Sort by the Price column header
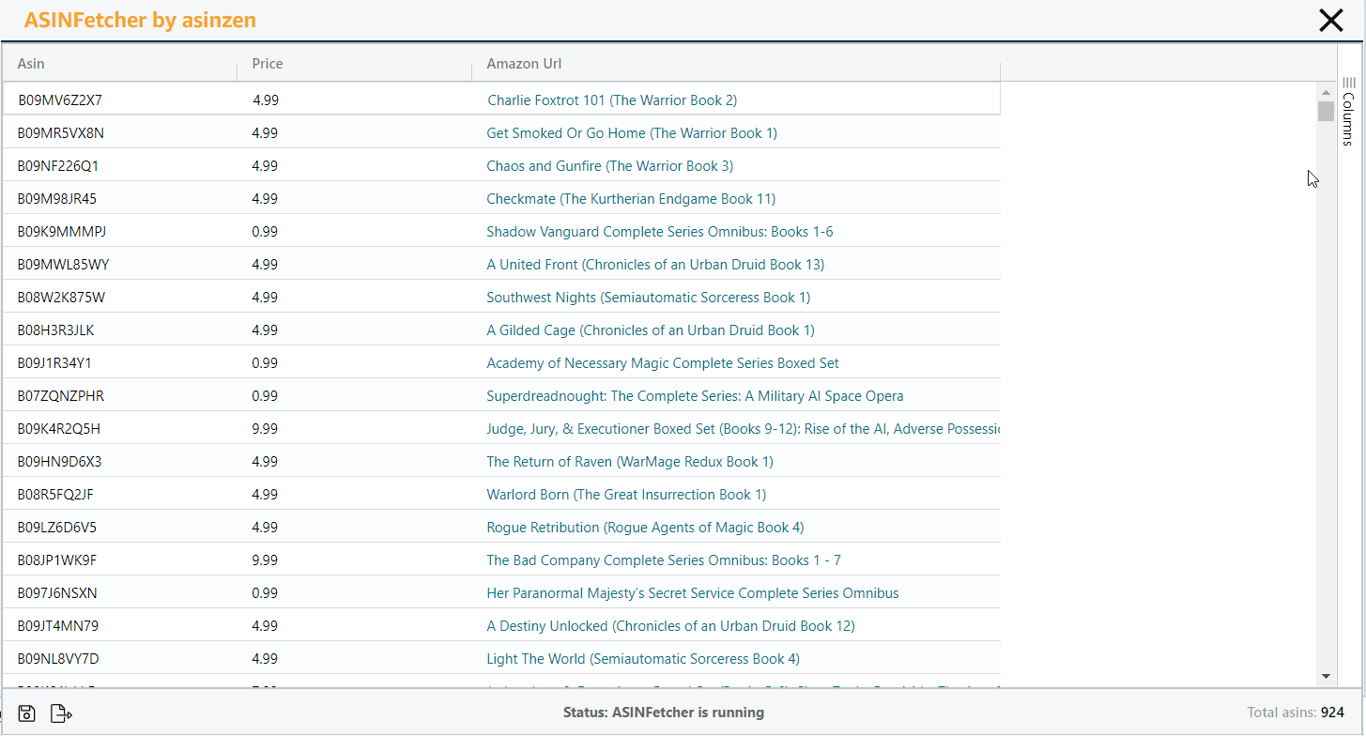 (x=267, y=64)
